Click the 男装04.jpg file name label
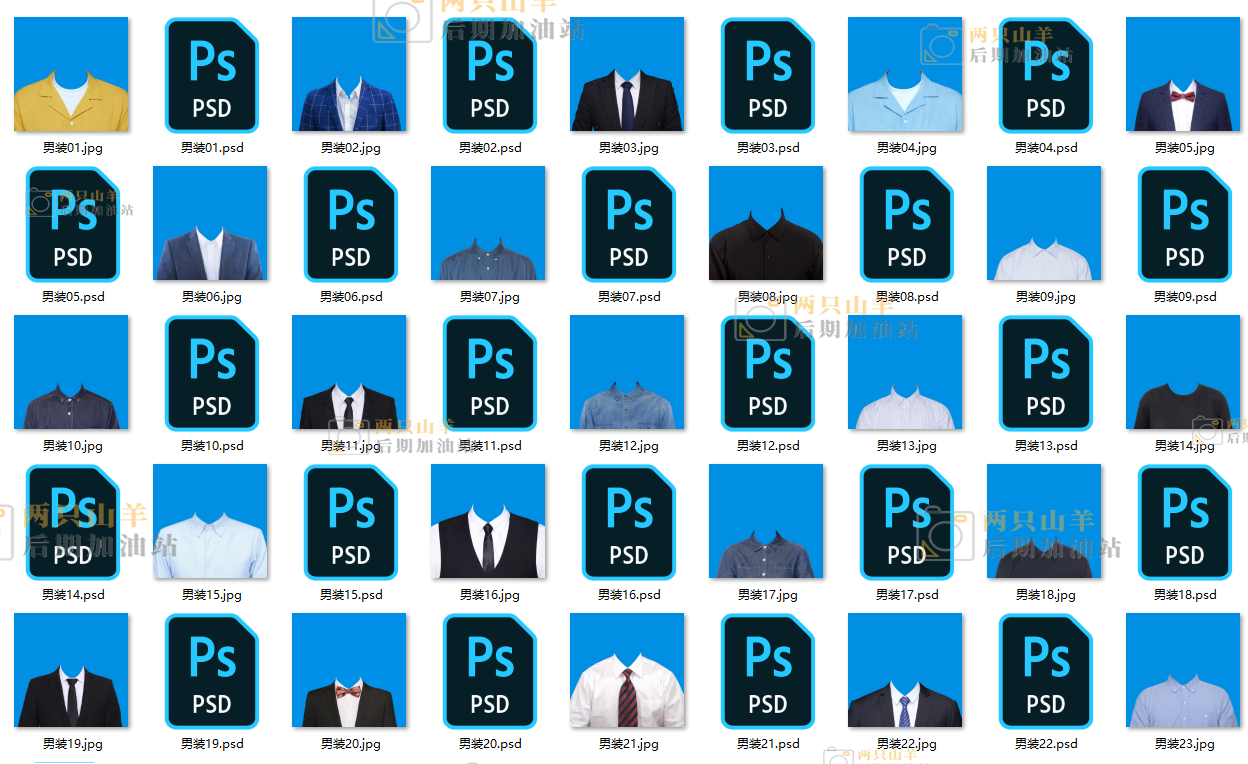The width and height of the screenshot is (1248, 764). click(907, 148)
